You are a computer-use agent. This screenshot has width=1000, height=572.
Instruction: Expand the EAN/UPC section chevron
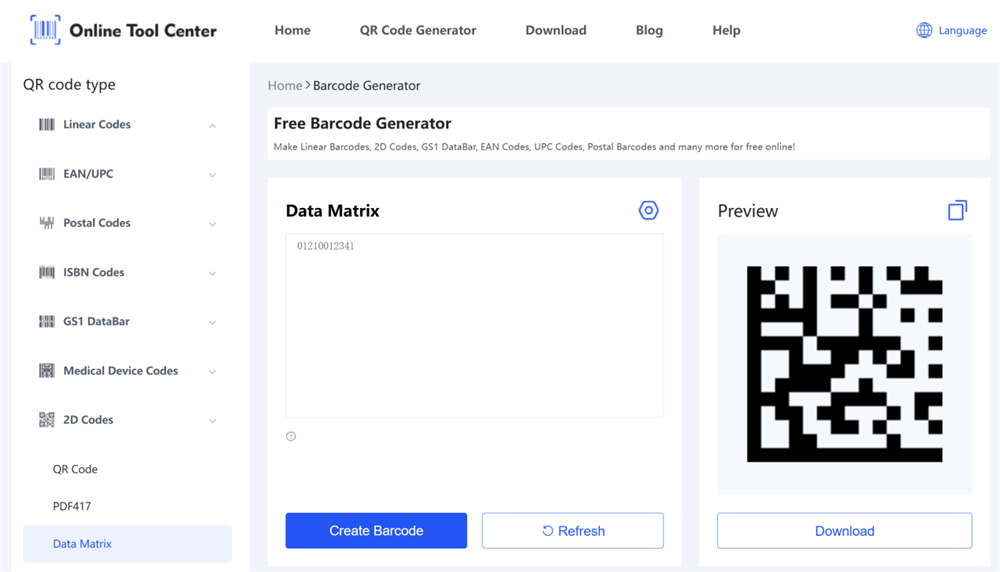click(212, 175)
